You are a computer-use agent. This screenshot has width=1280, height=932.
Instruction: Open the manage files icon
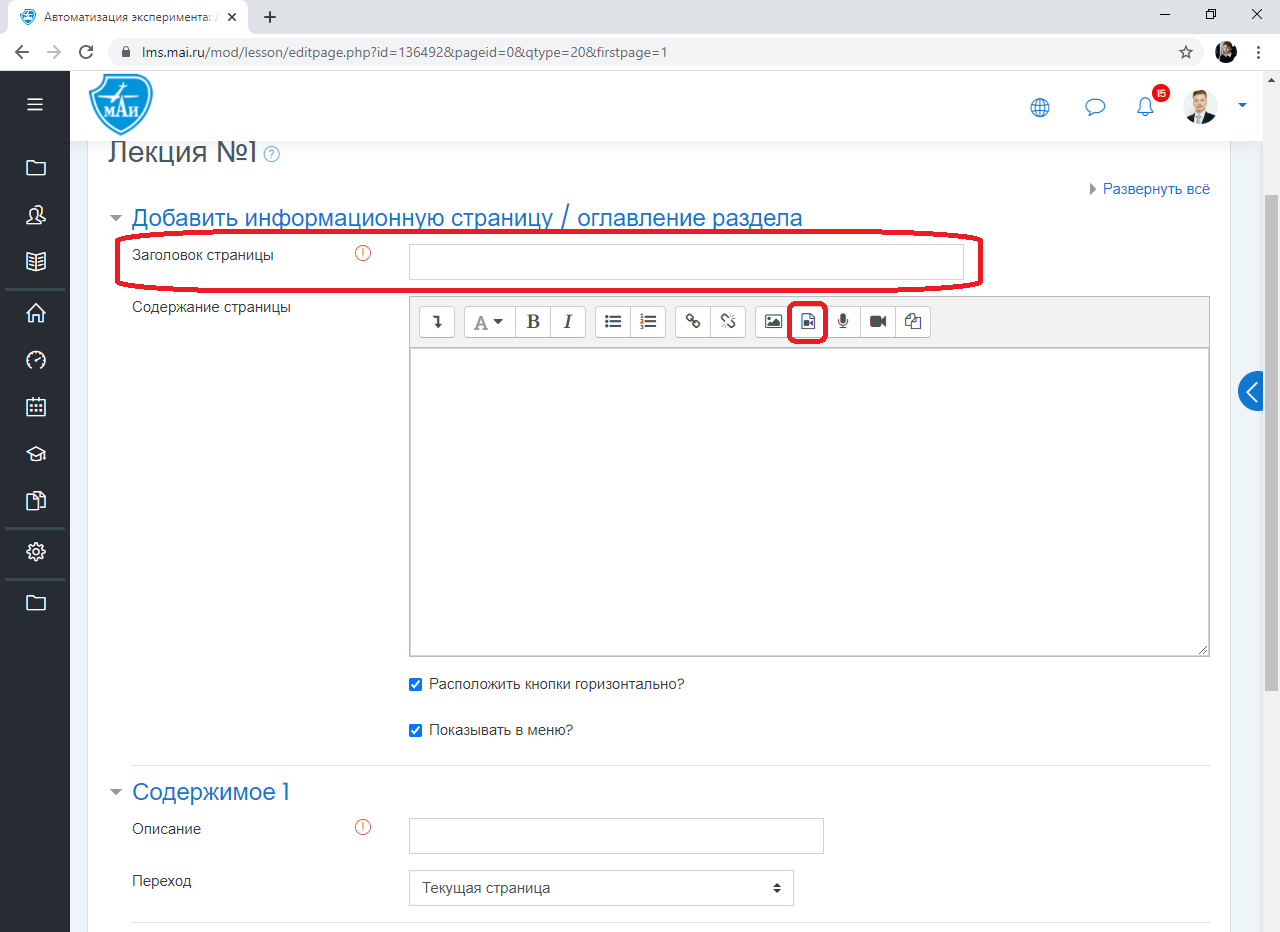click(x=913, y=321)
